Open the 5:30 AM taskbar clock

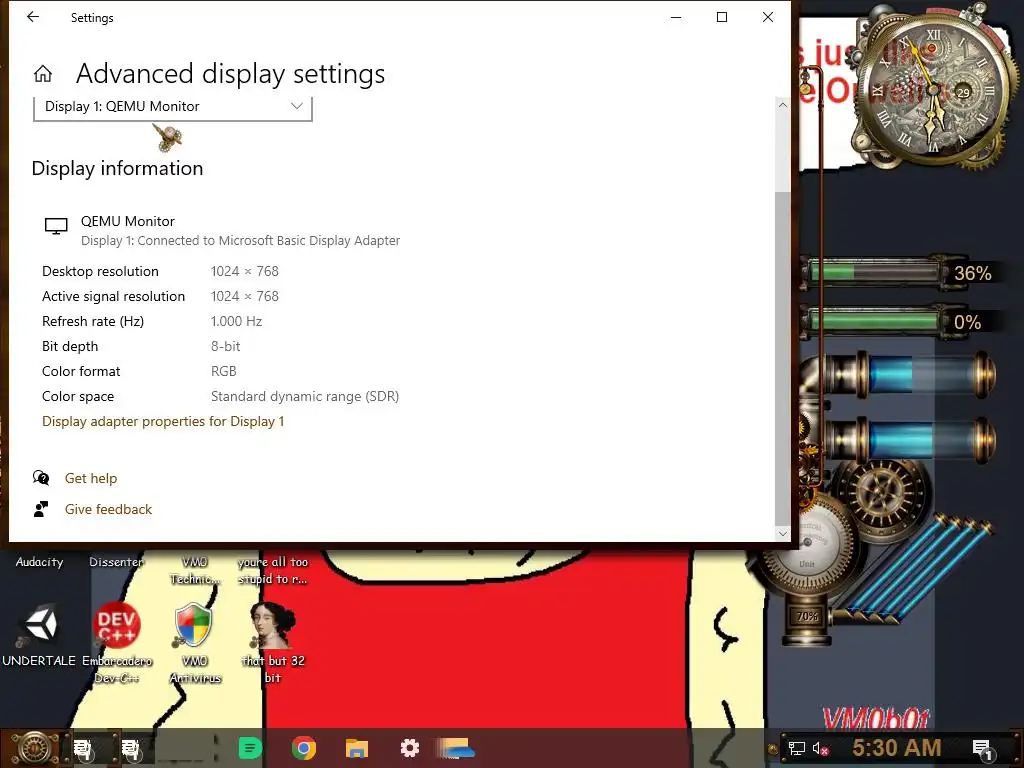pyautogui.click(x=897, y=747)
